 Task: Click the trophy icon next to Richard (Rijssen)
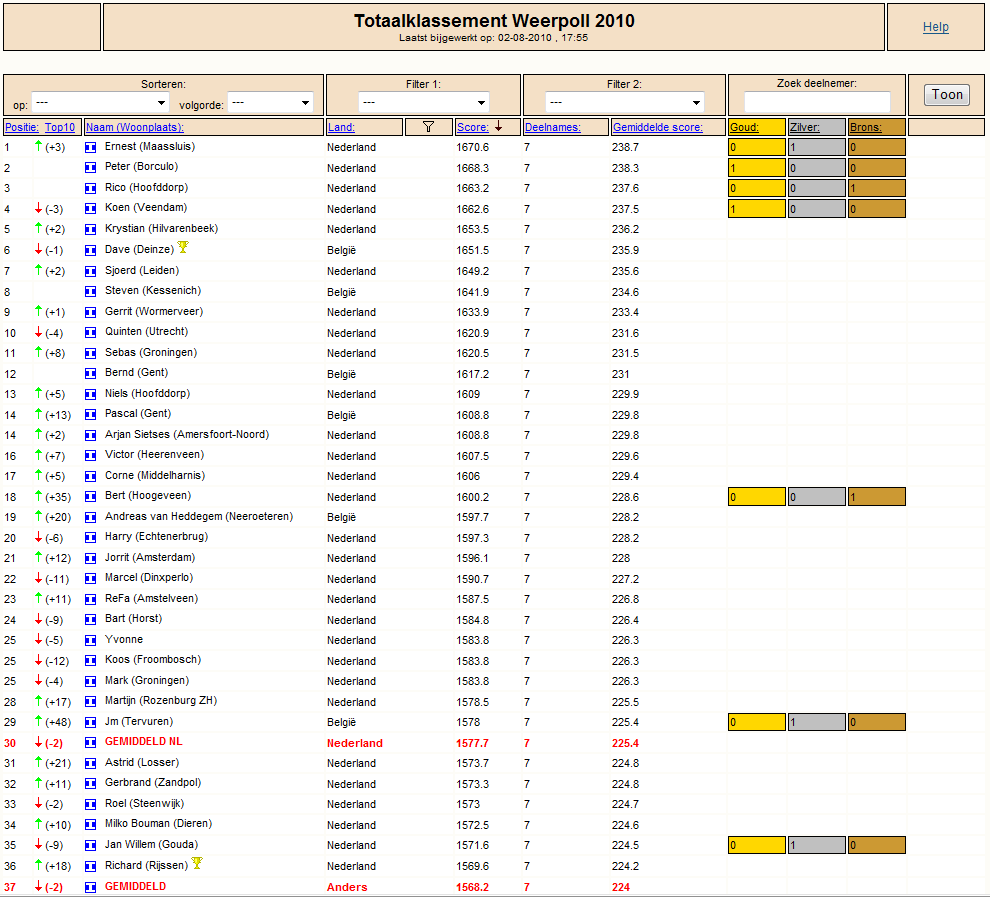(197, 863)
